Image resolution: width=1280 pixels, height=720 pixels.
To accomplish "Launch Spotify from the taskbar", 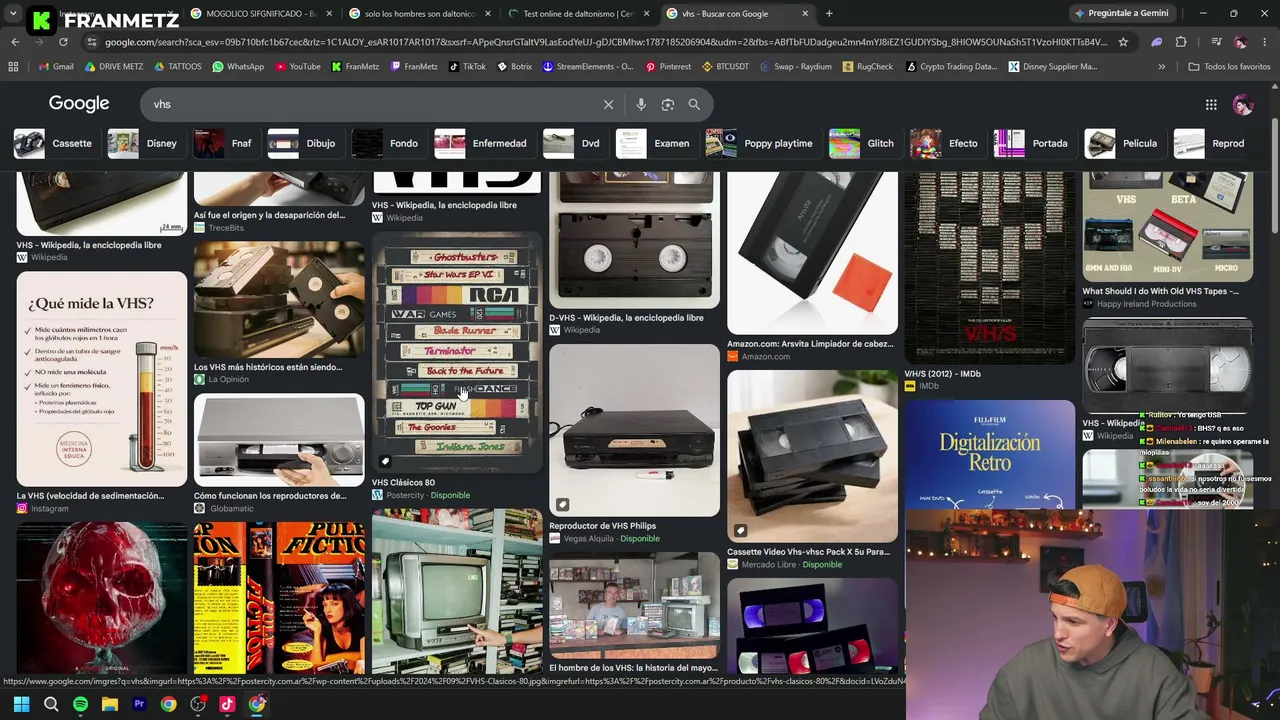I will point(80,704).
